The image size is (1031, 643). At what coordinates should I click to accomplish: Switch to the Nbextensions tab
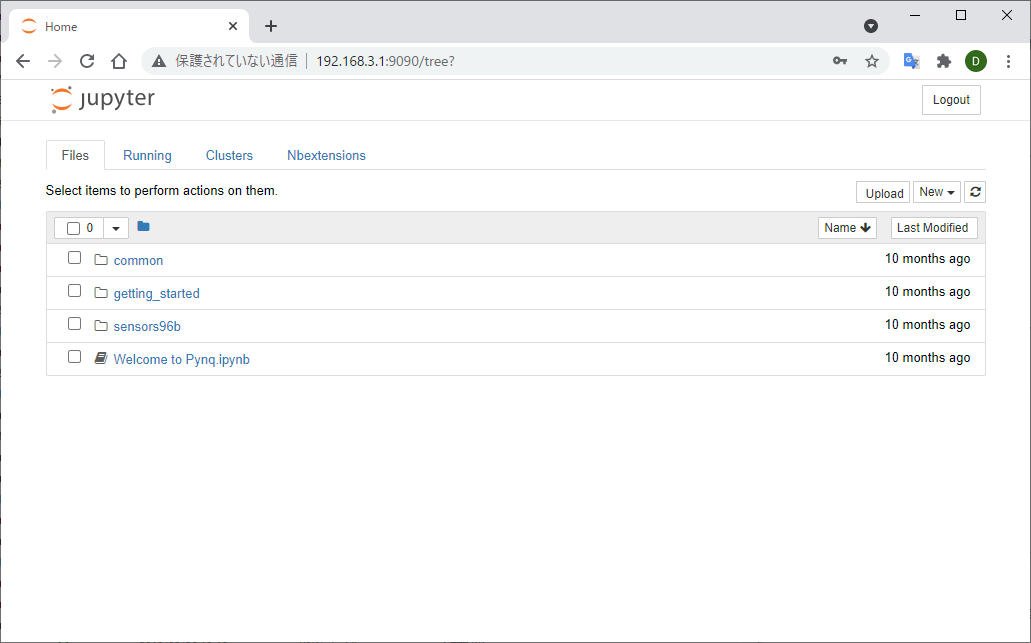[x=326, y=155]
